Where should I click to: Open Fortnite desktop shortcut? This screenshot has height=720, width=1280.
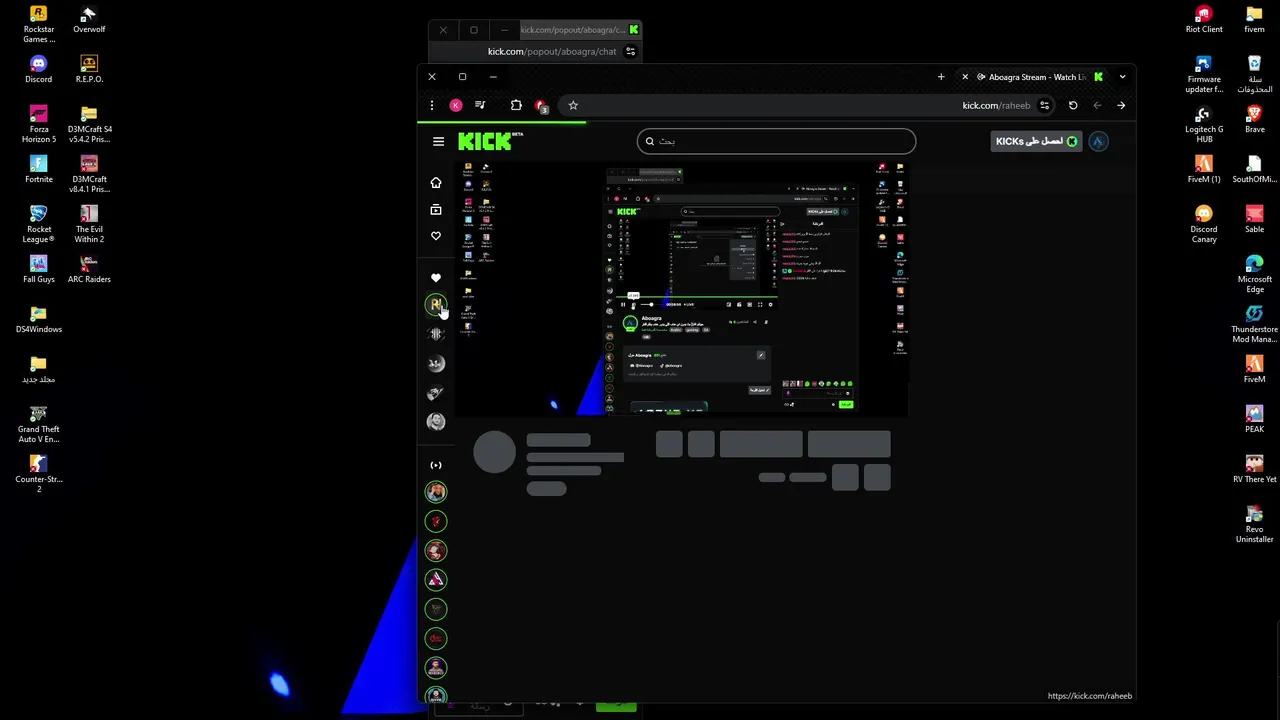(x=39, y=170)
